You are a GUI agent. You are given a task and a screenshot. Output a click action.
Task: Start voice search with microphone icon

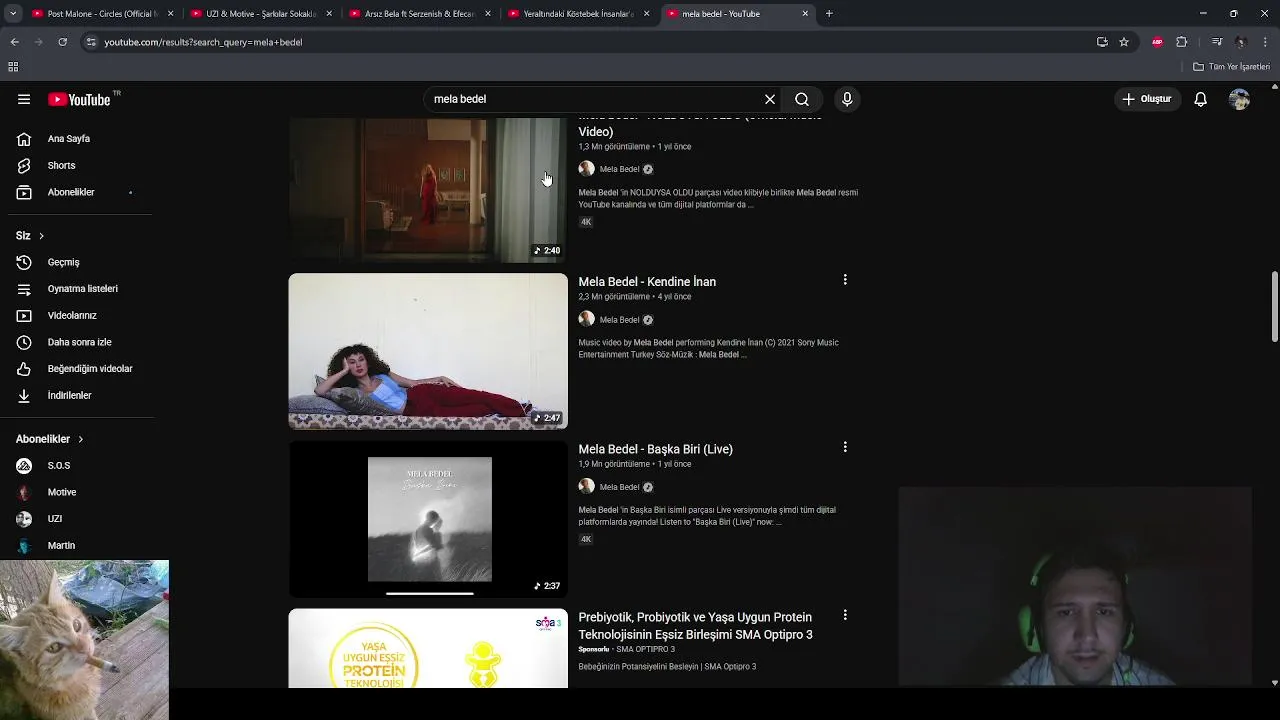coord(847,99)
